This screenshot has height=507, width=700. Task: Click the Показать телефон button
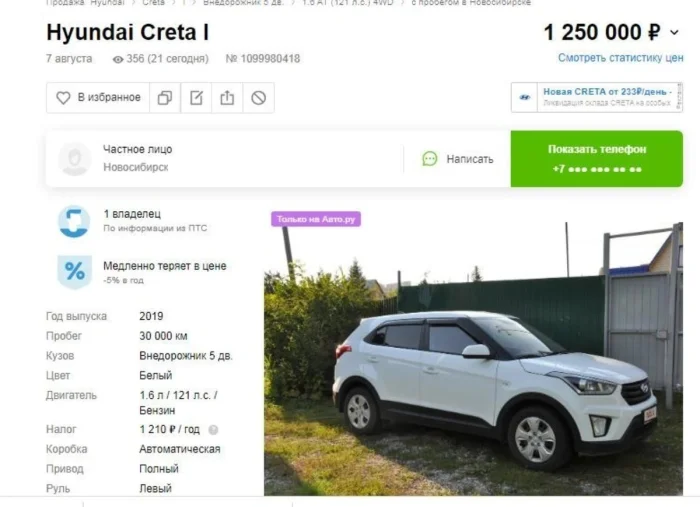point(597,159)
